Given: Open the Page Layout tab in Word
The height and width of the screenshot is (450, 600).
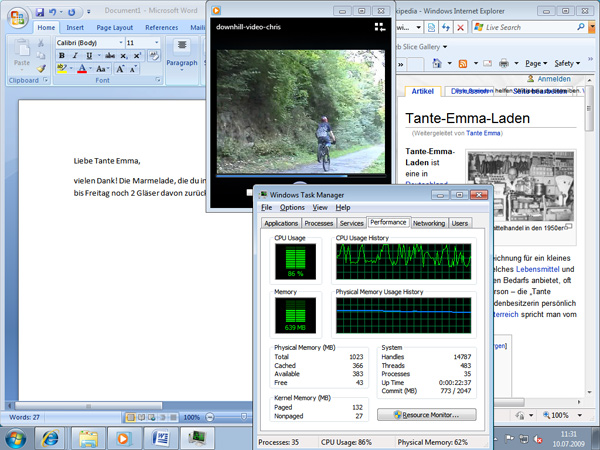Looking at the screenshot, I should [x=114, y=28].
